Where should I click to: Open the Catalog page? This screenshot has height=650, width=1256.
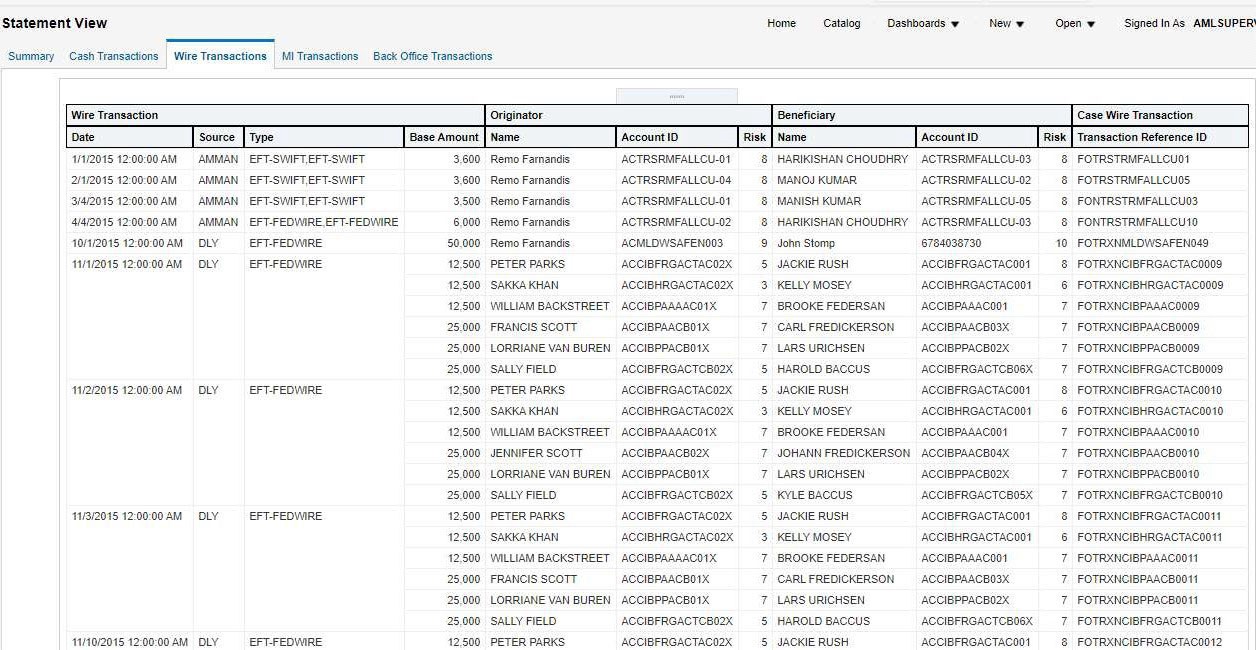click(841, 22)
